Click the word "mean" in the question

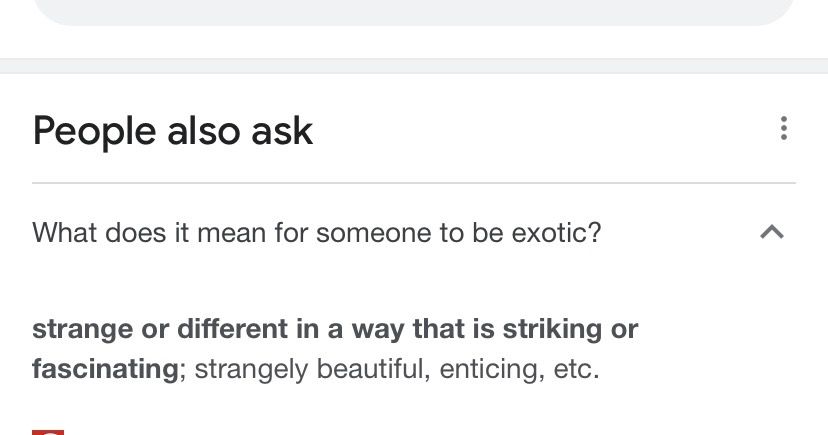click(231, 233)
